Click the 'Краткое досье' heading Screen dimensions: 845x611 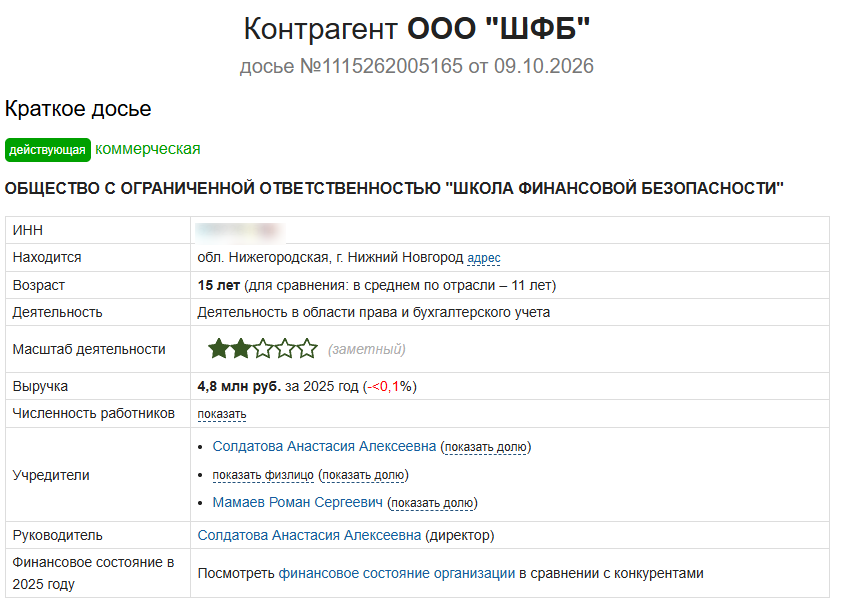tap(78, 109)
